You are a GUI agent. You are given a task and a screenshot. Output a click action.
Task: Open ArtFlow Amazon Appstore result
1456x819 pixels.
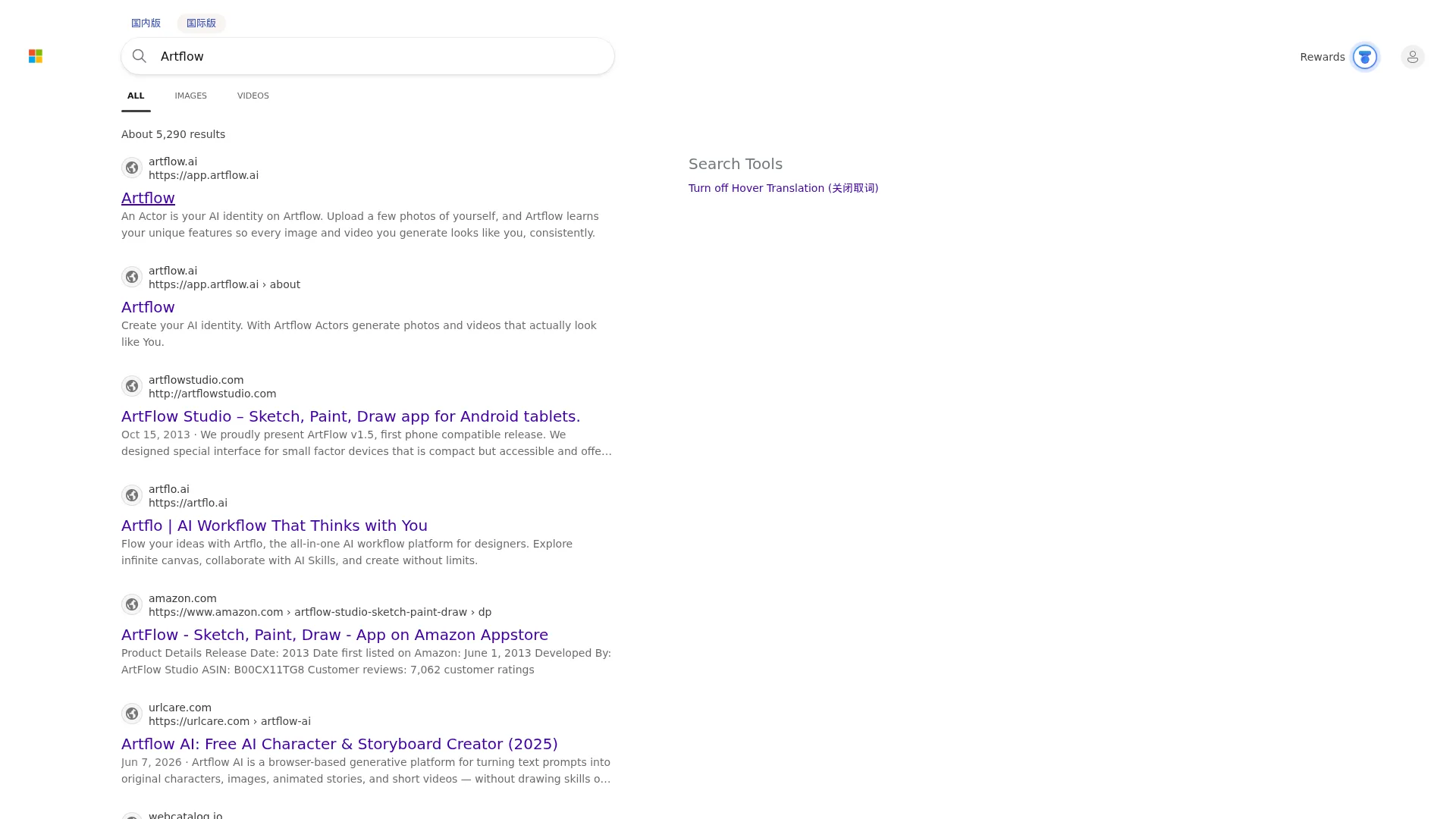click(334, 635)
